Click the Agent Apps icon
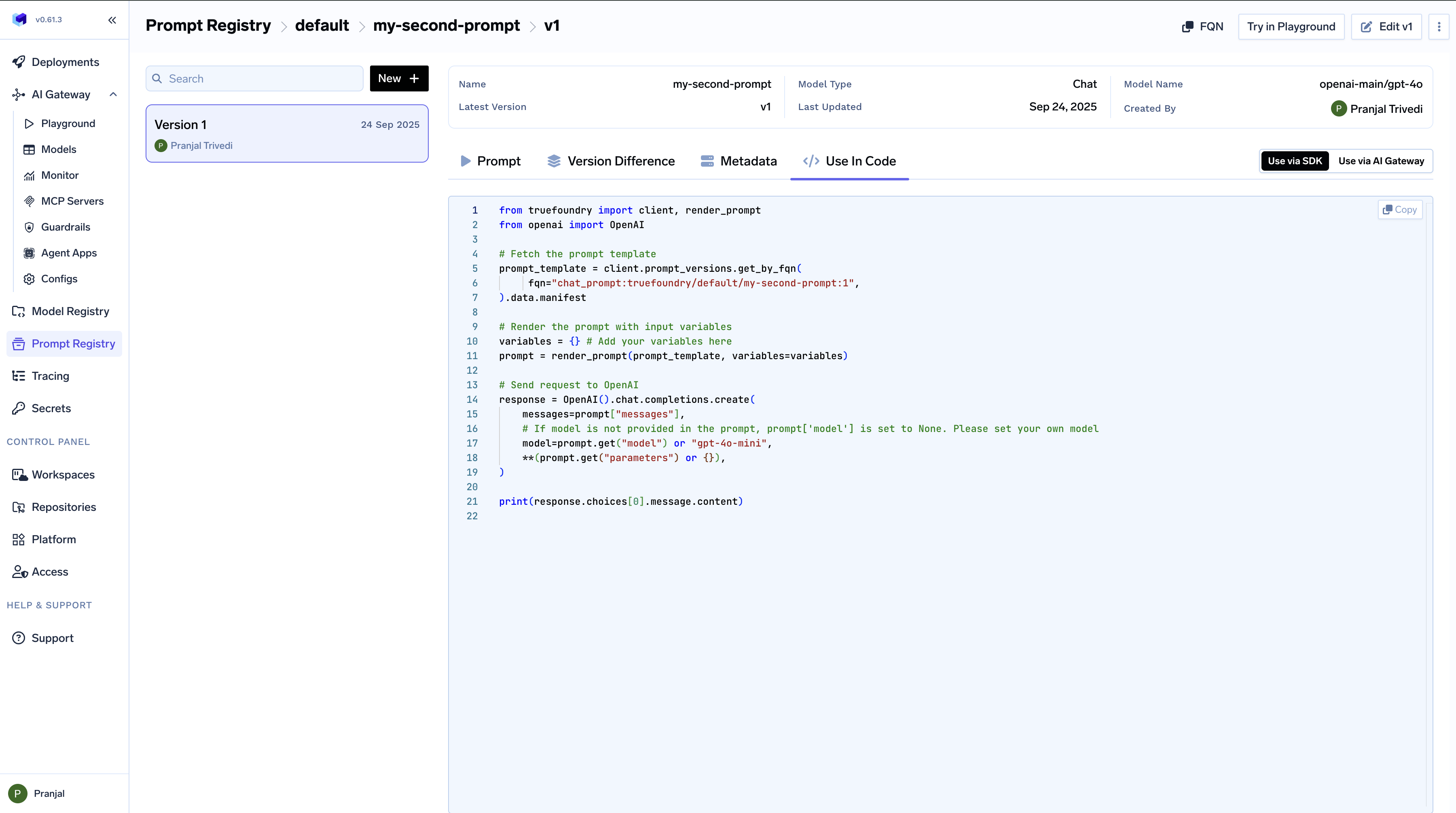The height and width of the screenshot is (813, 1456). 30,253
